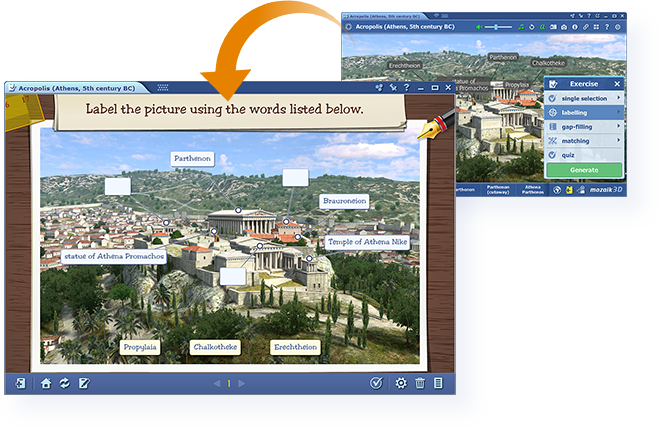Click the Erechtheion word label
Screen dimensions: 659x427
[295, 347]
